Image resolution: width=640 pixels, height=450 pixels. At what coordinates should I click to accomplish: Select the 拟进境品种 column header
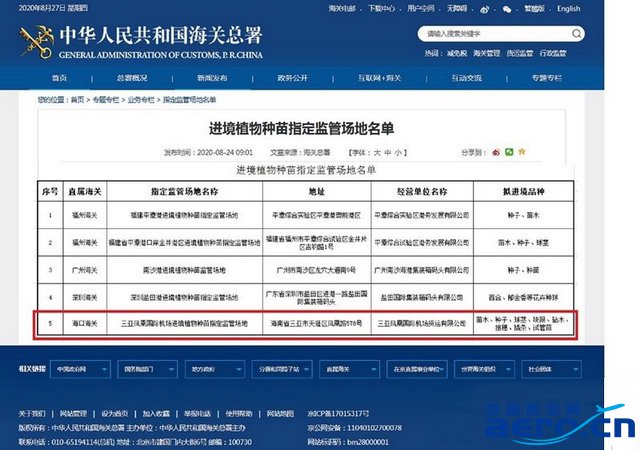[x=524, y=192]
